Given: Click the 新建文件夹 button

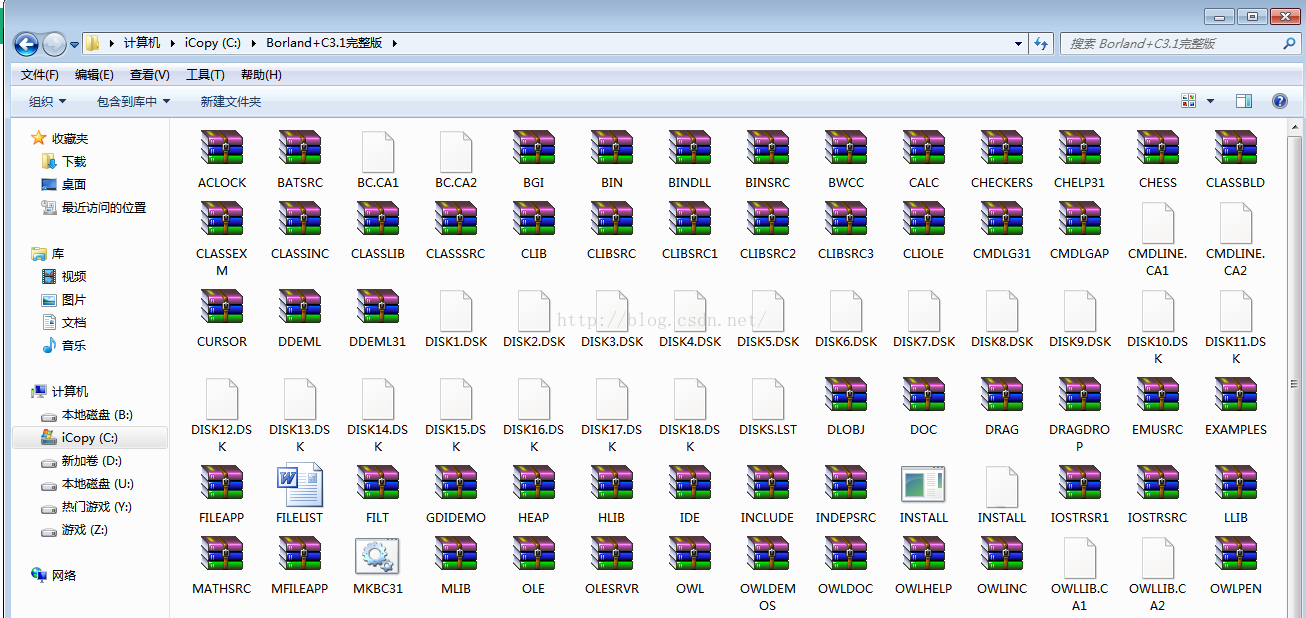Looking at the screenshot, I should pyautogui.click(x=231, y=101).
